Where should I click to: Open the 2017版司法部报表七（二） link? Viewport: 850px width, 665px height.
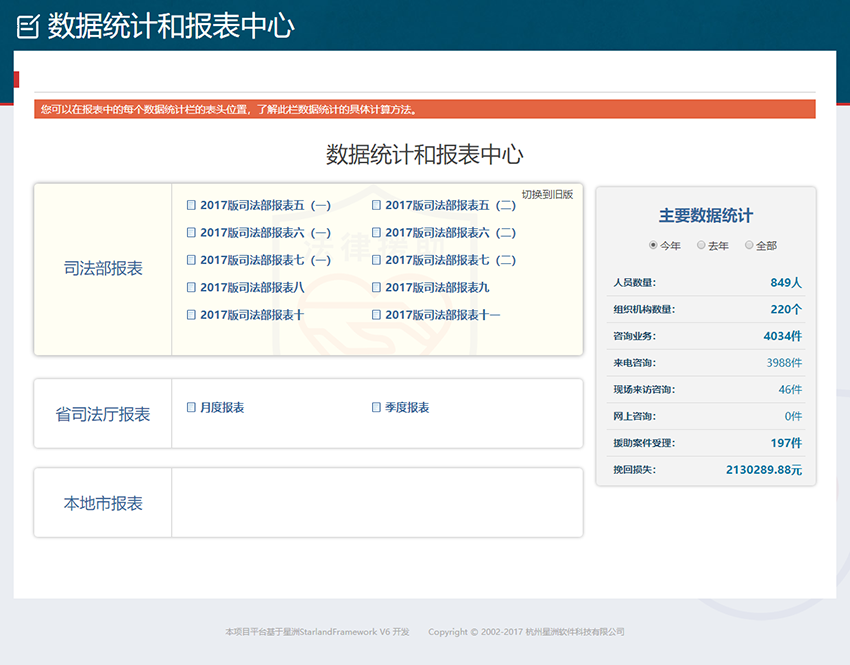click(450, 260)
